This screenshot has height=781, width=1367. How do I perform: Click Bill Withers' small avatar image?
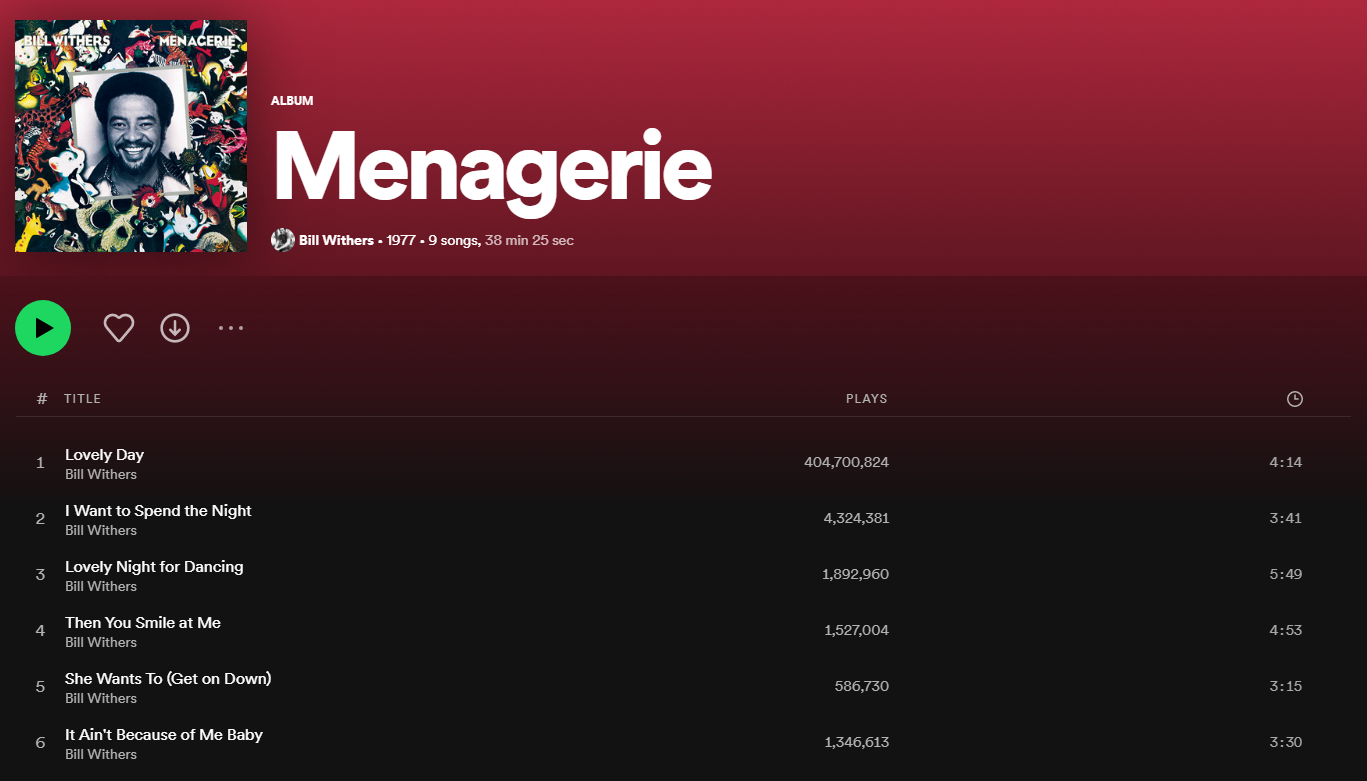click(x=283, y=240)
